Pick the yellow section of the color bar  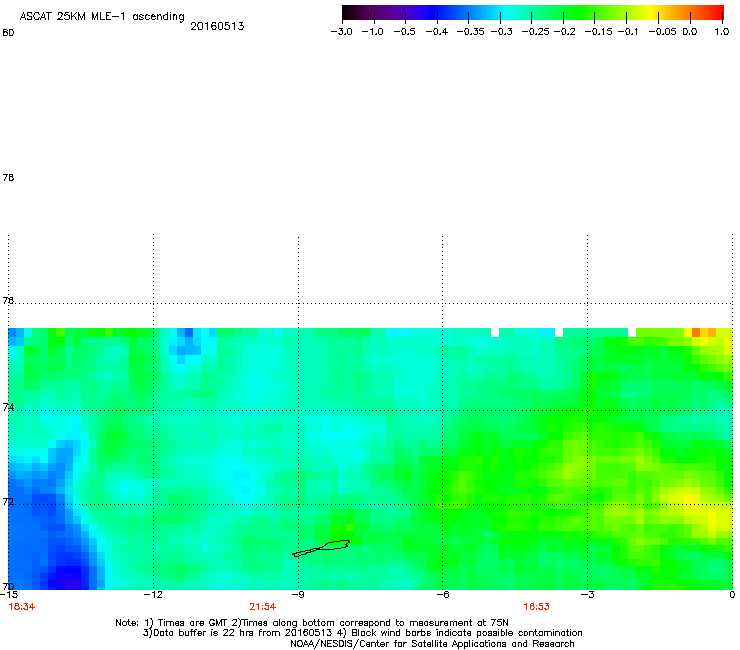tap(653, 12)
